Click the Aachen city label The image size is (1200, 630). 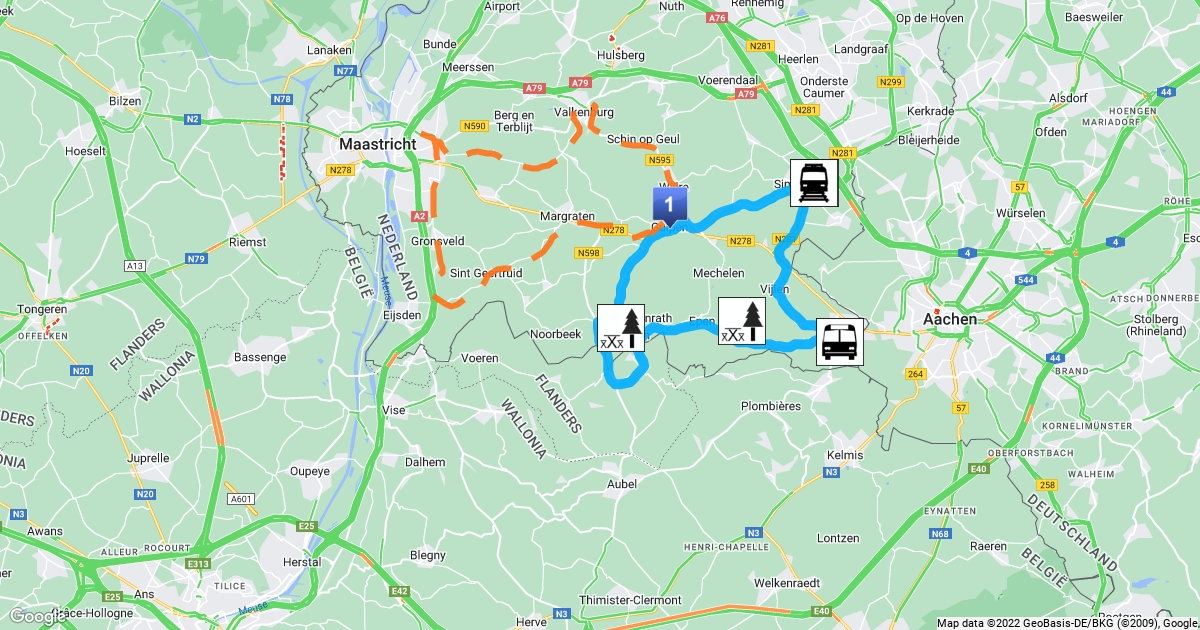click(x=949, y=319)
